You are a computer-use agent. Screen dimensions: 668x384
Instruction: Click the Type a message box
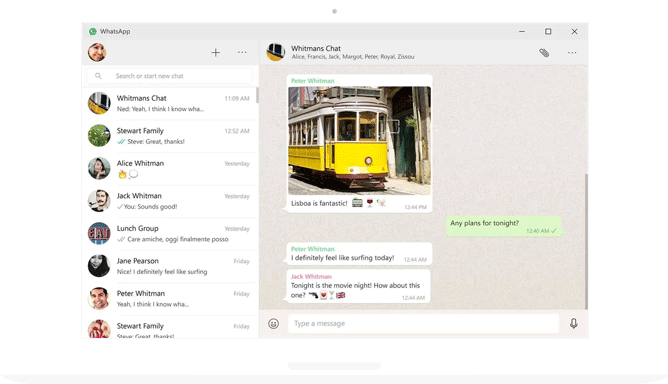[x=423, y=323]
